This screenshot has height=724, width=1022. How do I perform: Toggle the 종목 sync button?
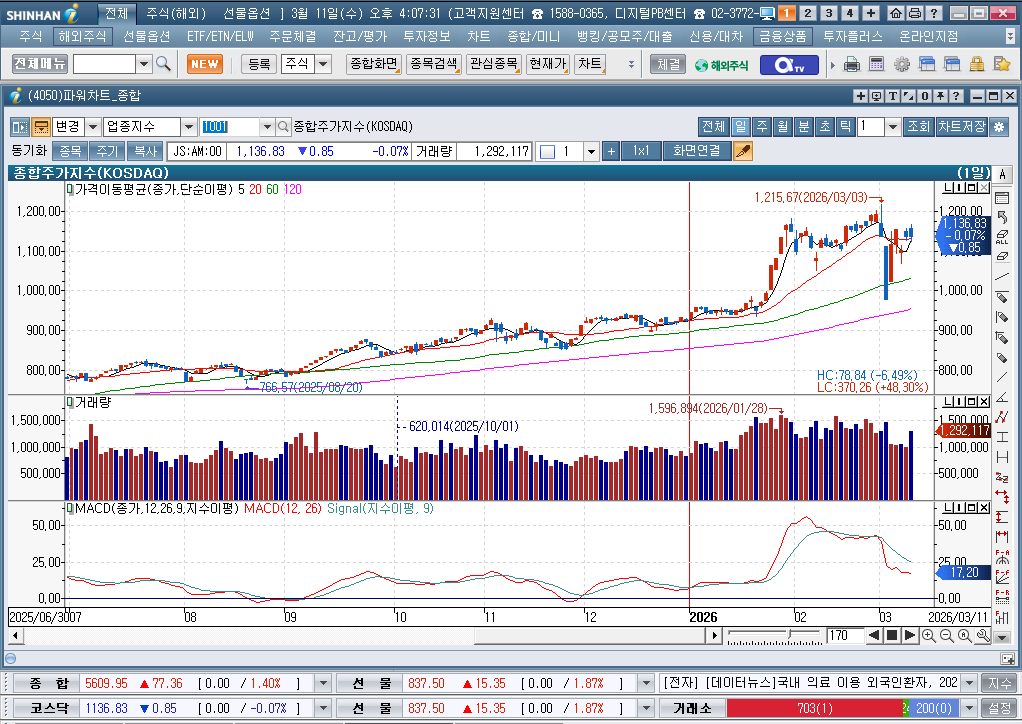tap(70, 151)
